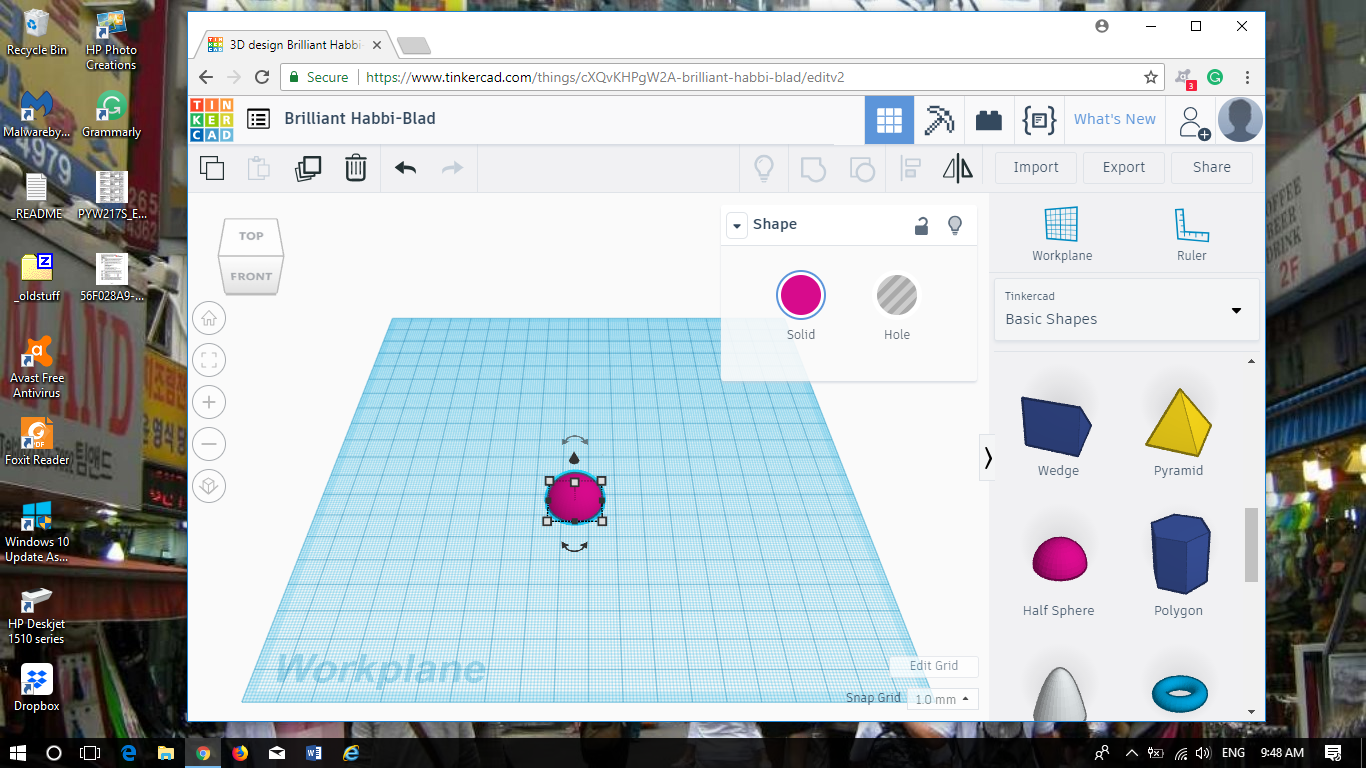Screen dimensions: 1366x768
Task: Open the Minecraft pickaxe mode
Action: (x=939, y=120)
